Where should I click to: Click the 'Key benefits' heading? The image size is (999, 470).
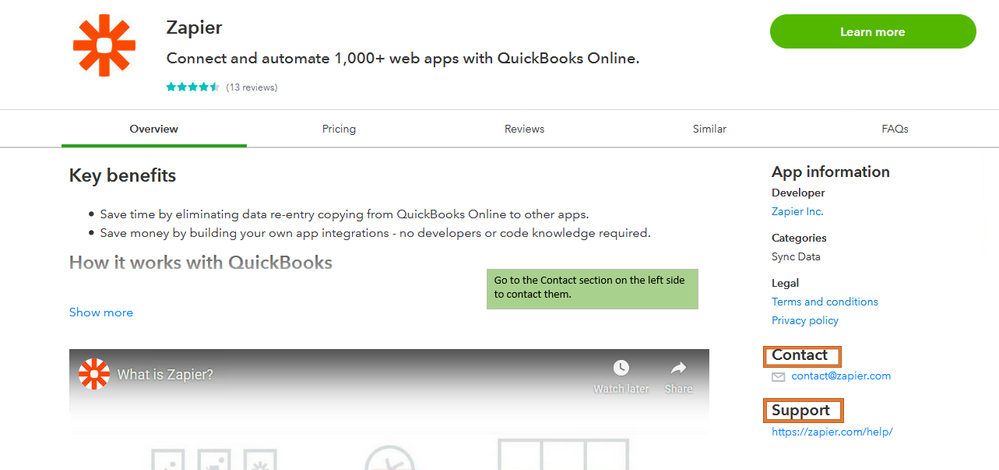[122, 175]
